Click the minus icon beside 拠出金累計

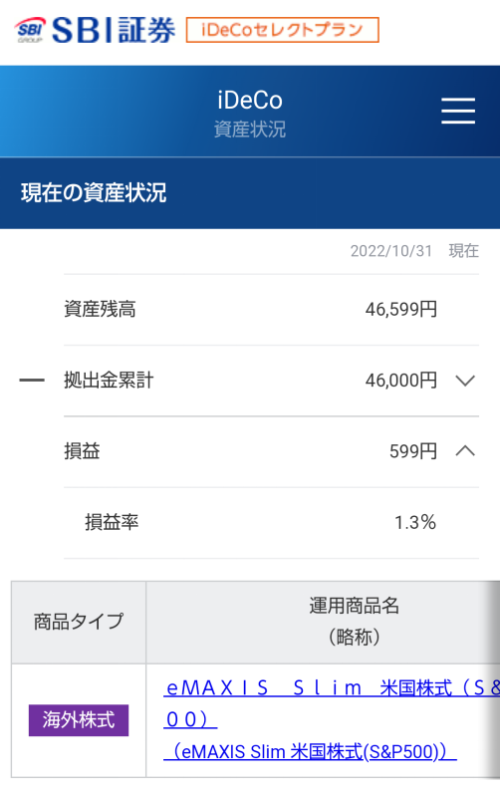[x=32, y=380]
